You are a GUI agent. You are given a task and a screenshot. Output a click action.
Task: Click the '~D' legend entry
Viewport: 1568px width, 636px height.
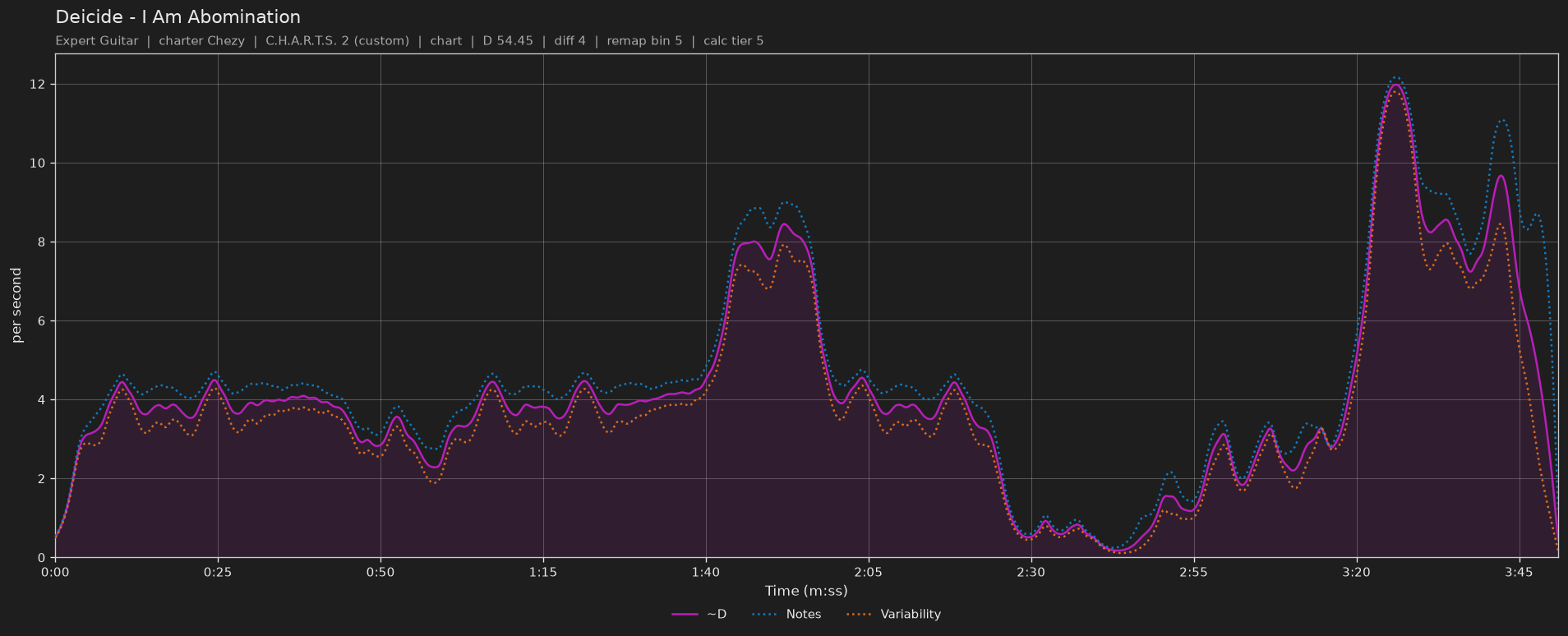(x=717, y=615)
